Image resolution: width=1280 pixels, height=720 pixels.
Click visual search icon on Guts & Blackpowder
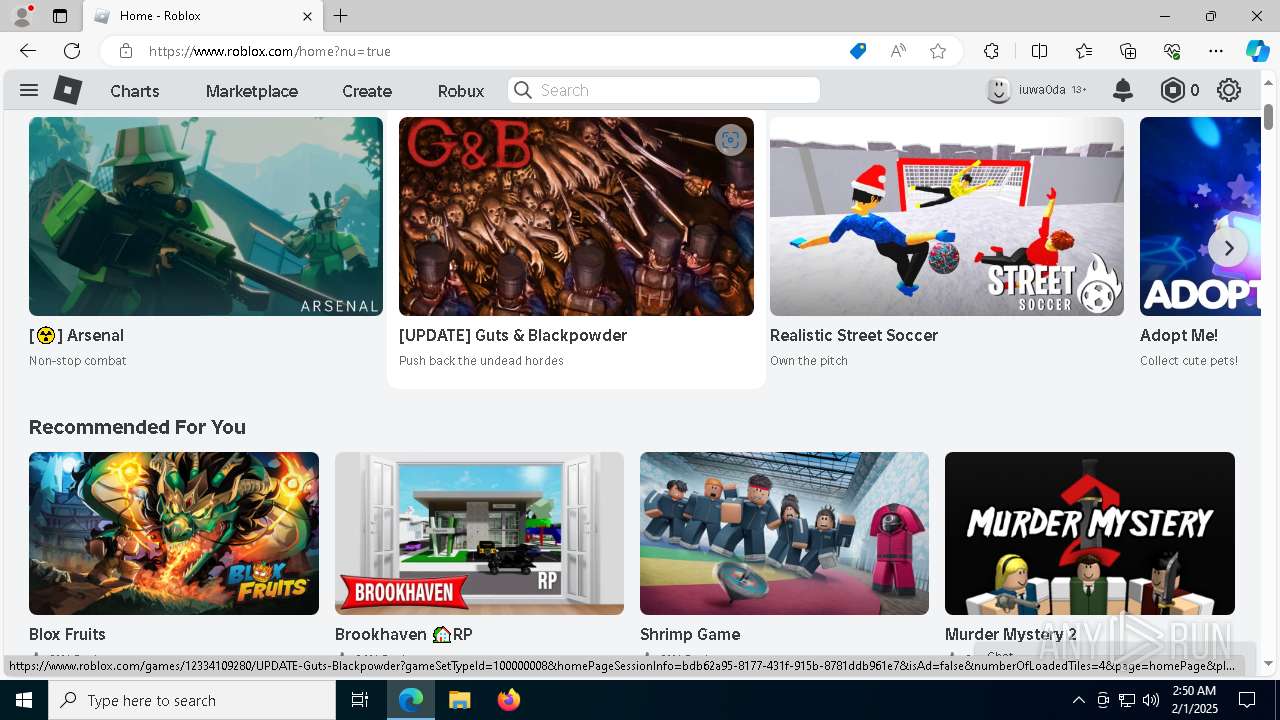pyautogui.click(x=731, y=140)
